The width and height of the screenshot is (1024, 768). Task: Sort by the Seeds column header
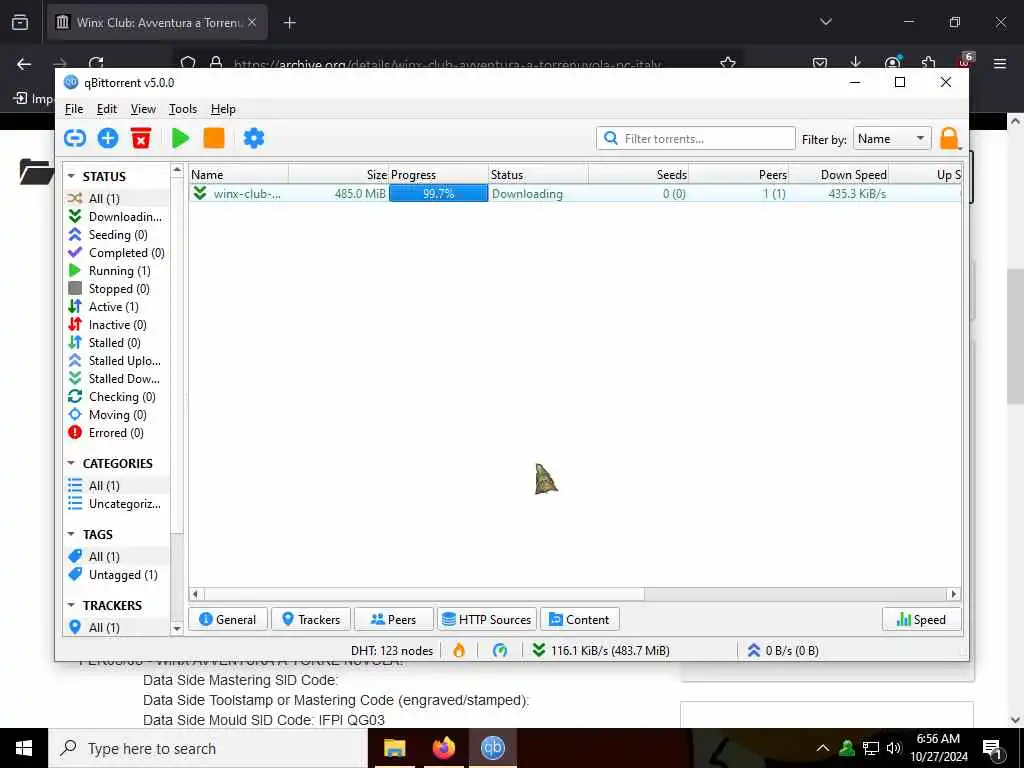[x=638, y=174]
